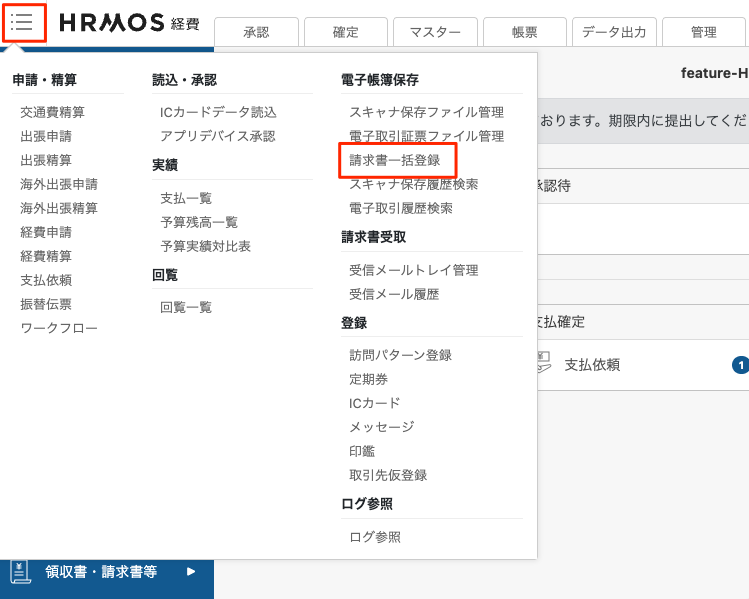Select the 帳票 tab
The height and width of the screenshot is (599, 749).
tap(524, 32)
